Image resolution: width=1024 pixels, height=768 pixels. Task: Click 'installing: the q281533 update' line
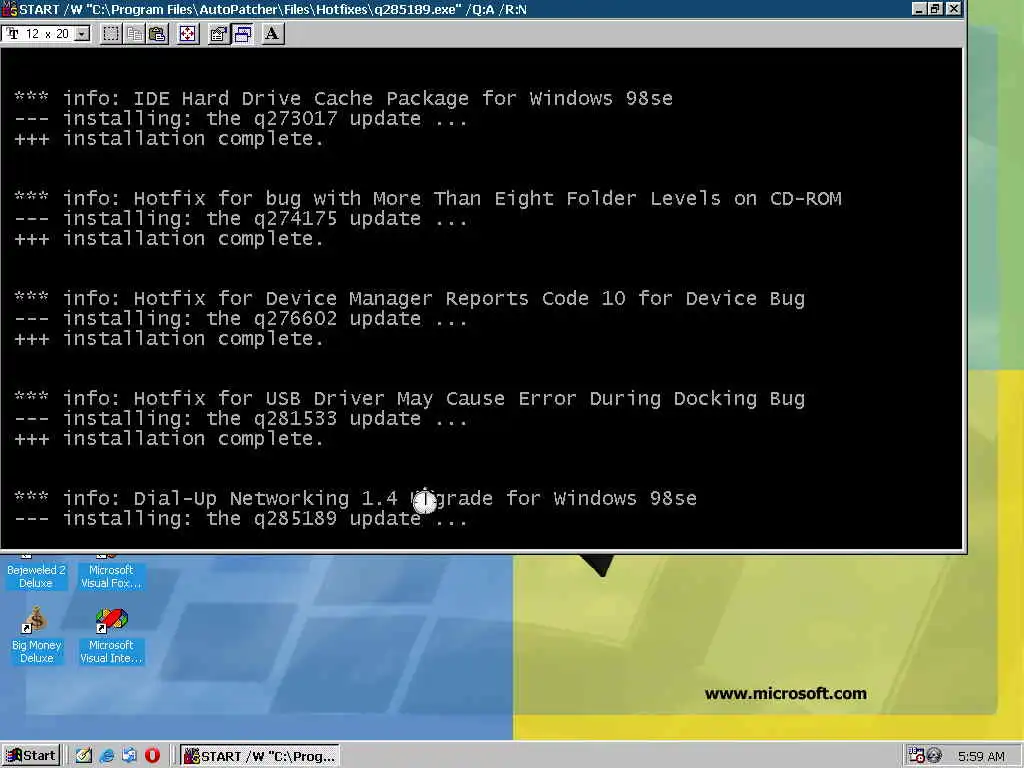pyautogui.click(x=241, y=419)
